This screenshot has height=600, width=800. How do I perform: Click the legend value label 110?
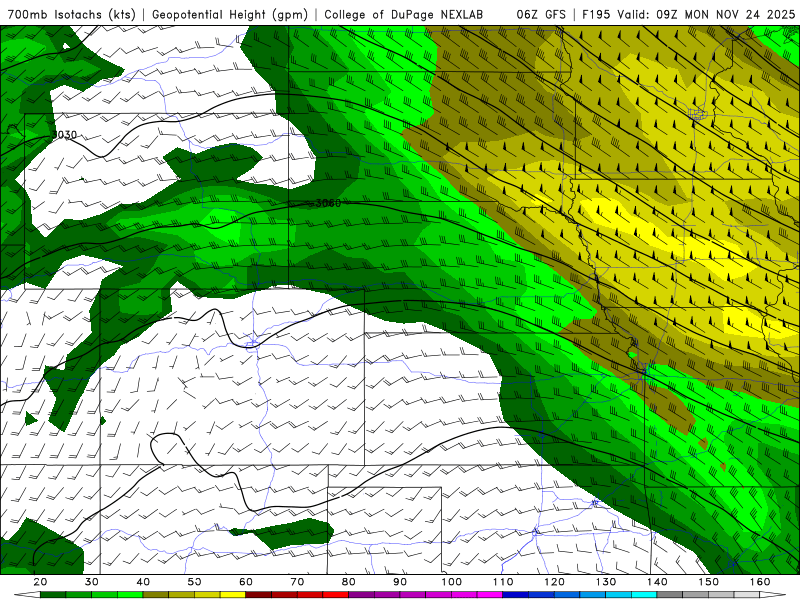pyautogui.click(x=503, y=582)
